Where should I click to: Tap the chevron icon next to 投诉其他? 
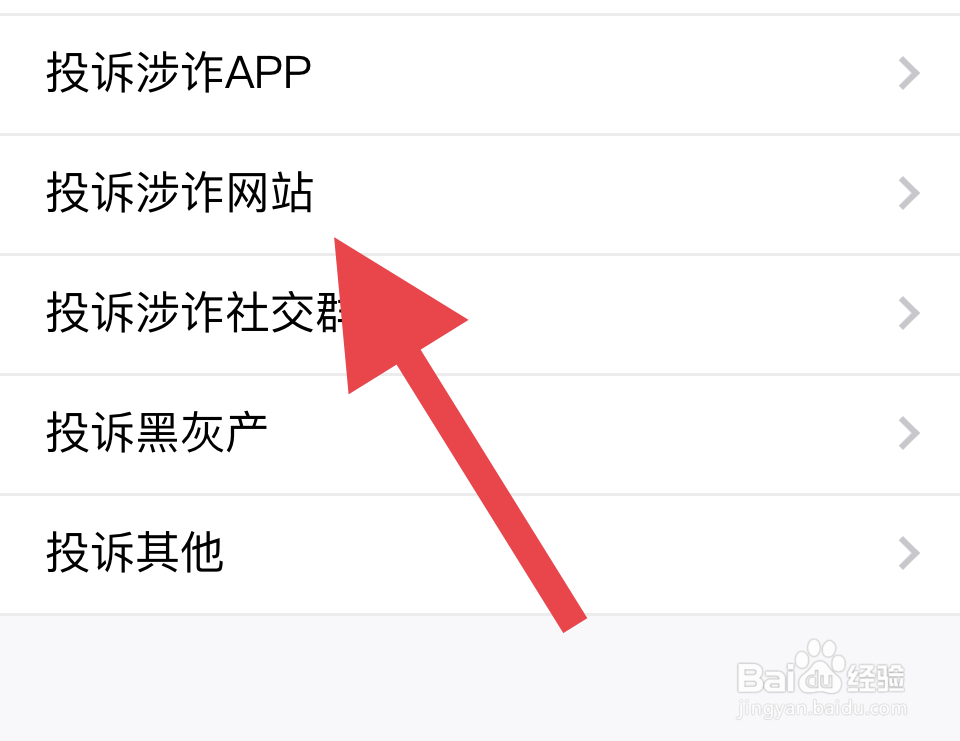(x=909, y=554)
